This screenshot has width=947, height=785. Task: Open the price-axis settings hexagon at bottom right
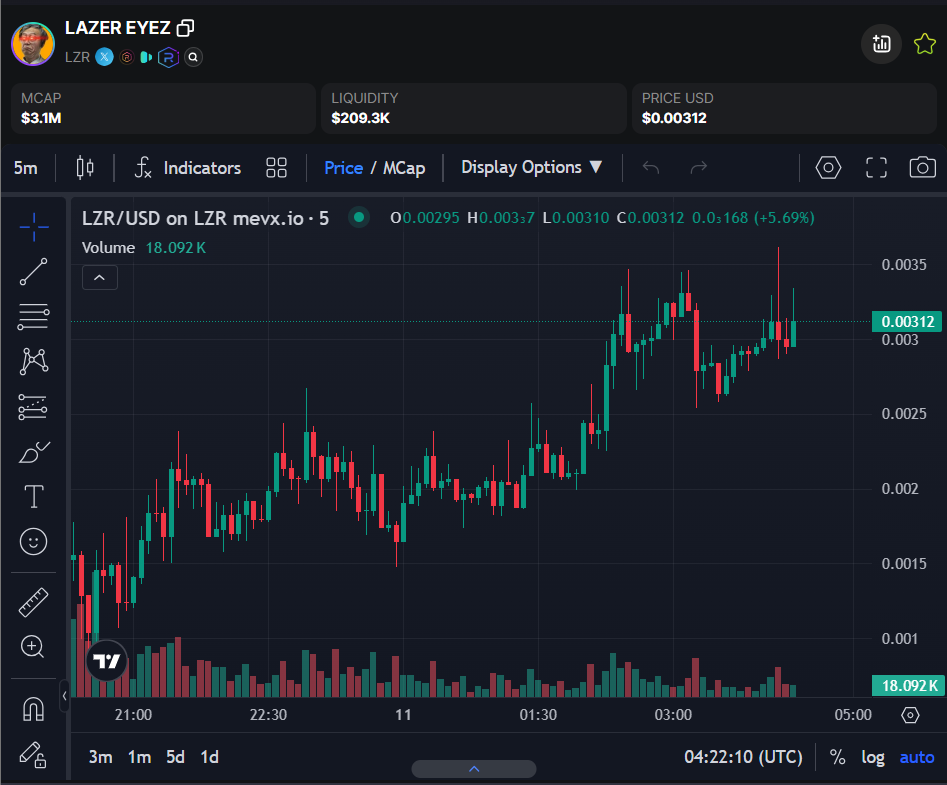click(910, 715)
